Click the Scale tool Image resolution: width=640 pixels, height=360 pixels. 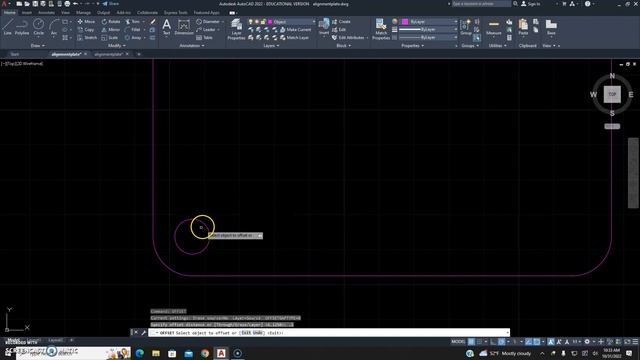point(110,38)
